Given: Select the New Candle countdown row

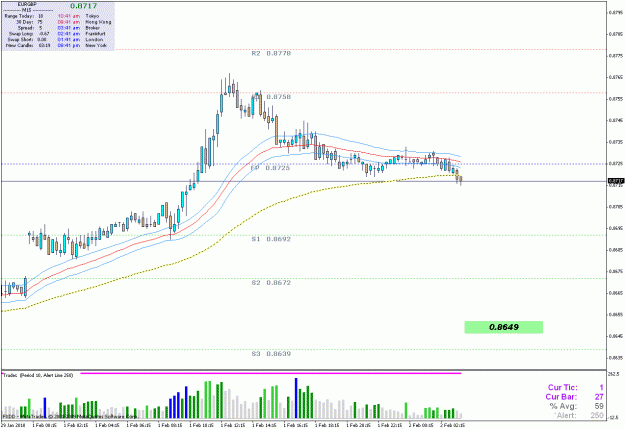Looking at the screenshot, I should (28, 45).
